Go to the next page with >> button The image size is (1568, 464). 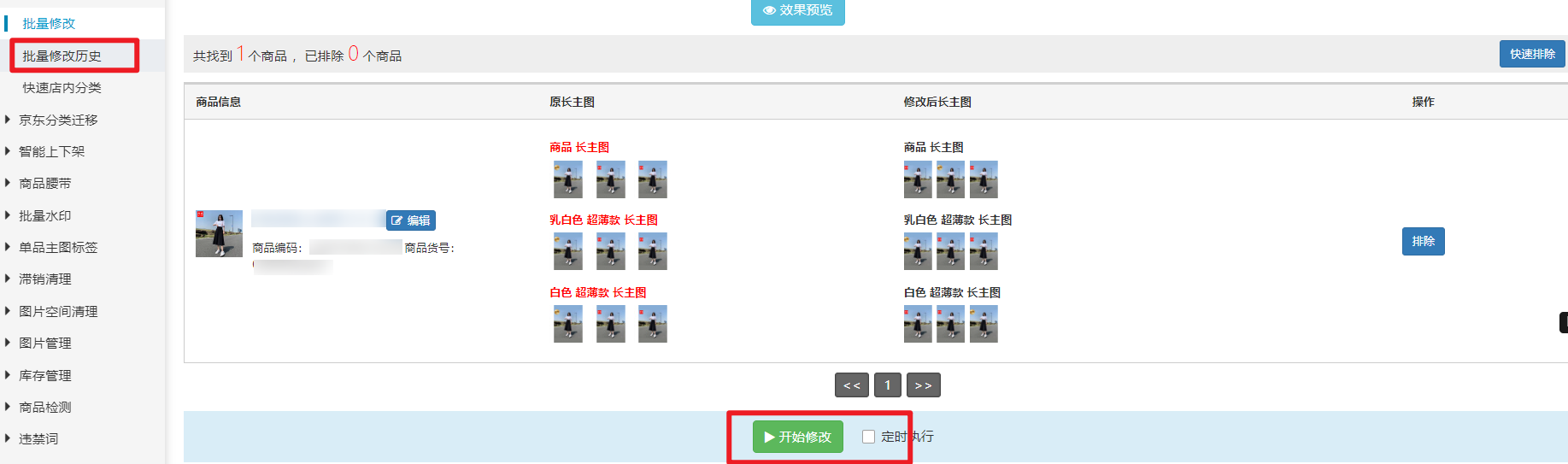pyautogui.click(x=924, y=385)
